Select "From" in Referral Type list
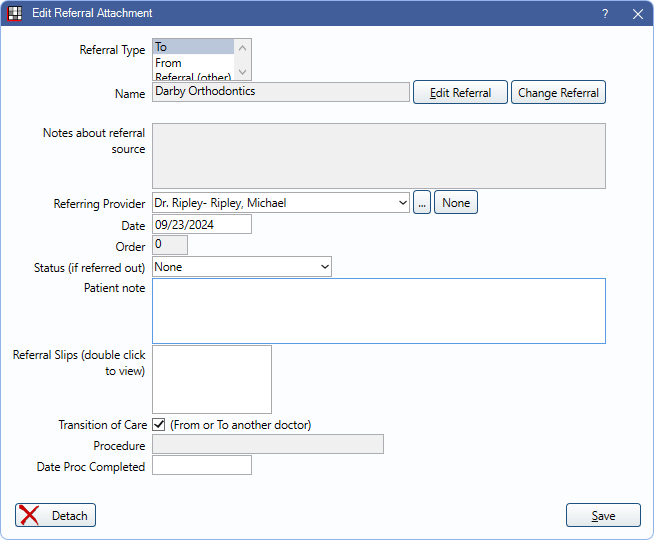Screen dimensions: 654x540 (x=193, y=63)
